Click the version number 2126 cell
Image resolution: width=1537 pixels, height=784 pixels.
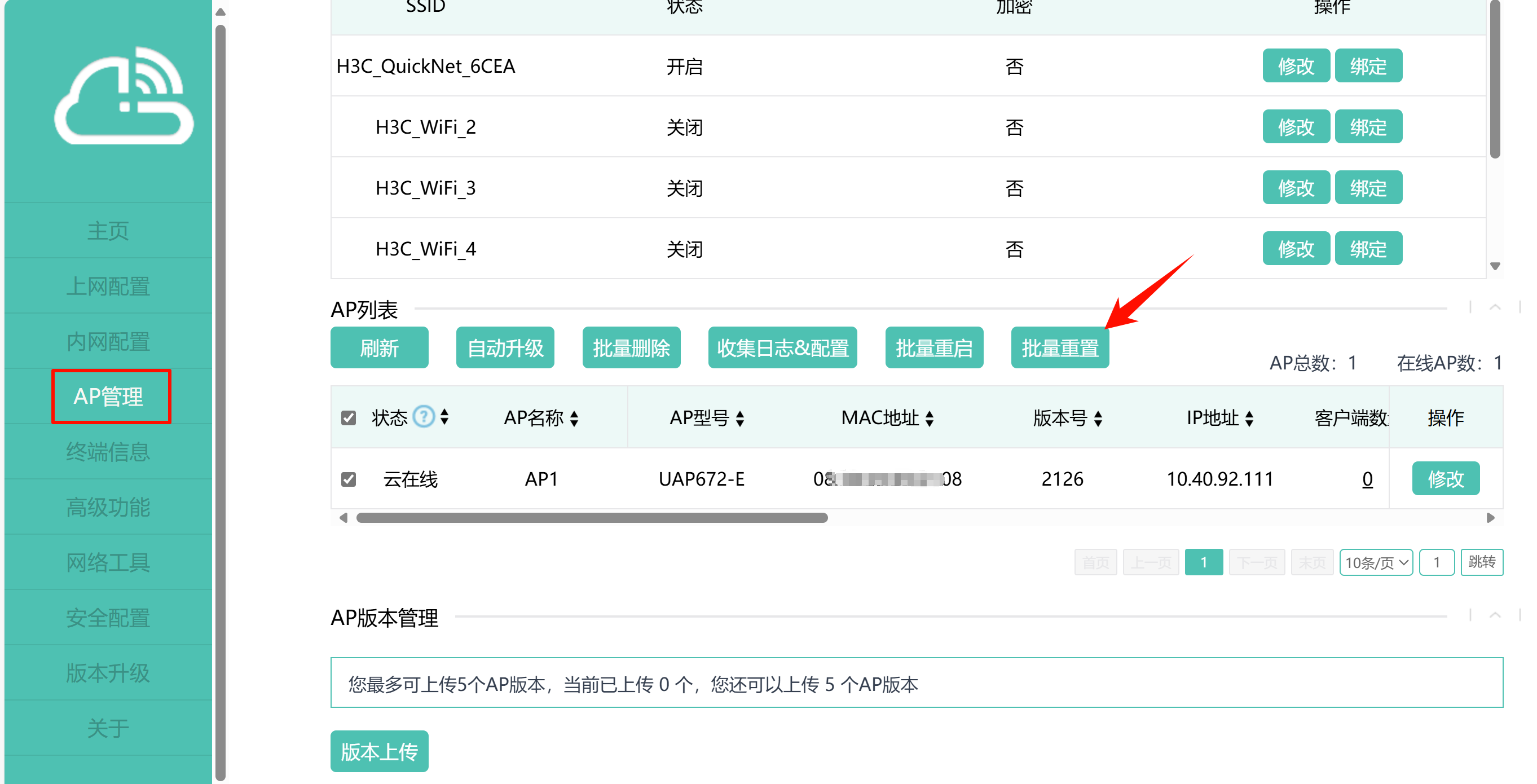pos(1062,479)
